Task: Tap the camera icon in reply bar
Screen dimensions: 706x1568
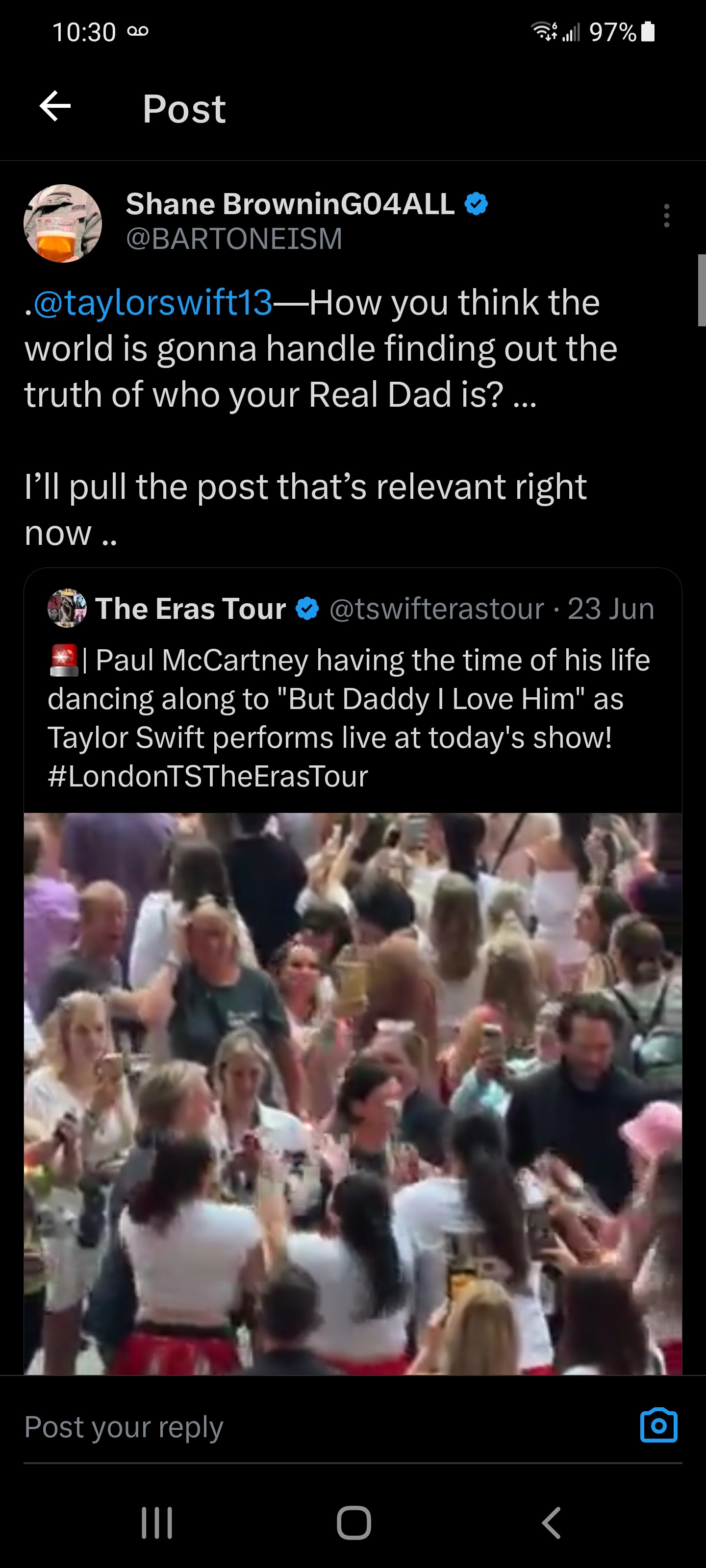Action: (x=658, y=1425)
